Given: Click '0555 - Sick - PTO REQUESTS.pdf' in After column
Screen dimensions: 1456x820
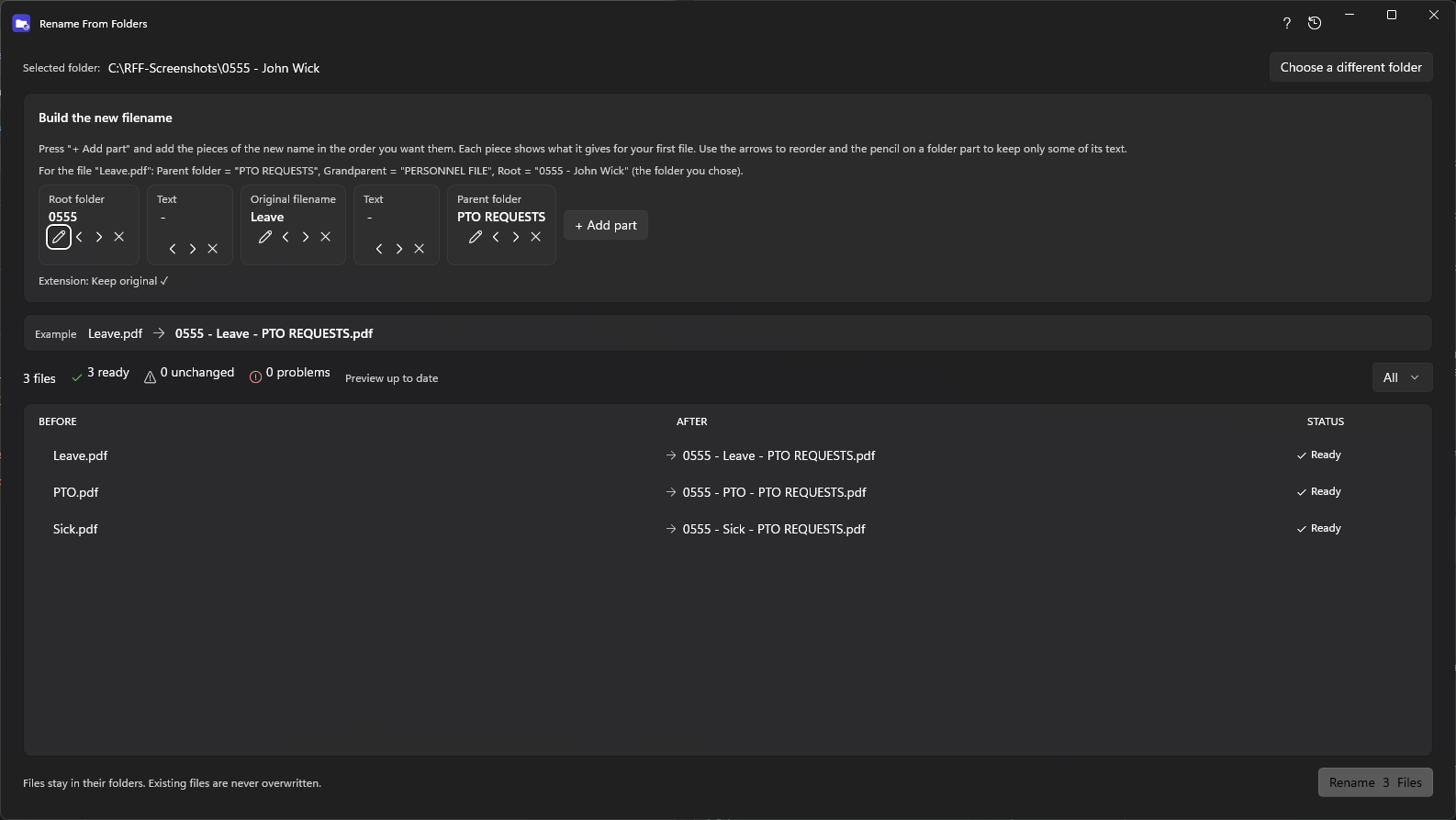Looking at the screenshot, I should (x=774, y=529).
